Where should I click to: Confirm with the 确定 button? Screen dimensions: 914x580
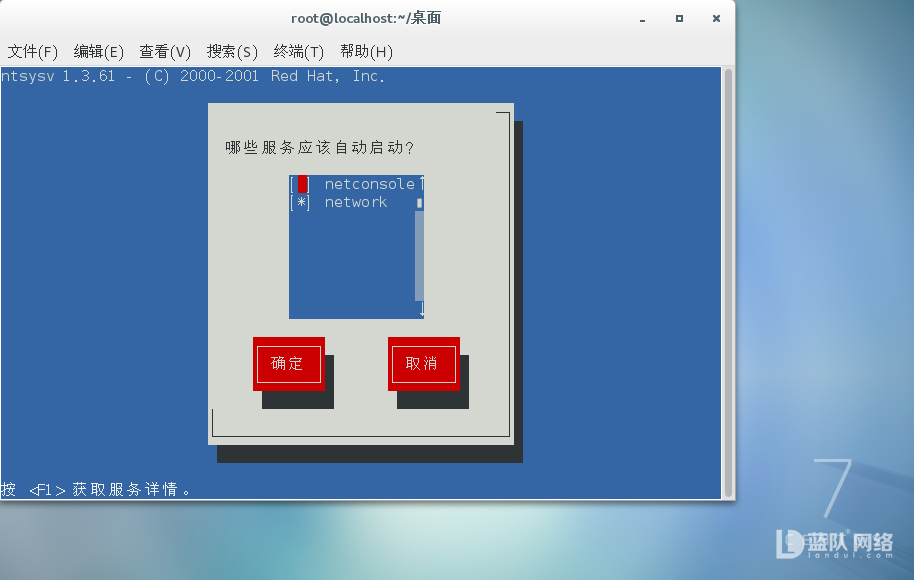[x=289, y=364]
